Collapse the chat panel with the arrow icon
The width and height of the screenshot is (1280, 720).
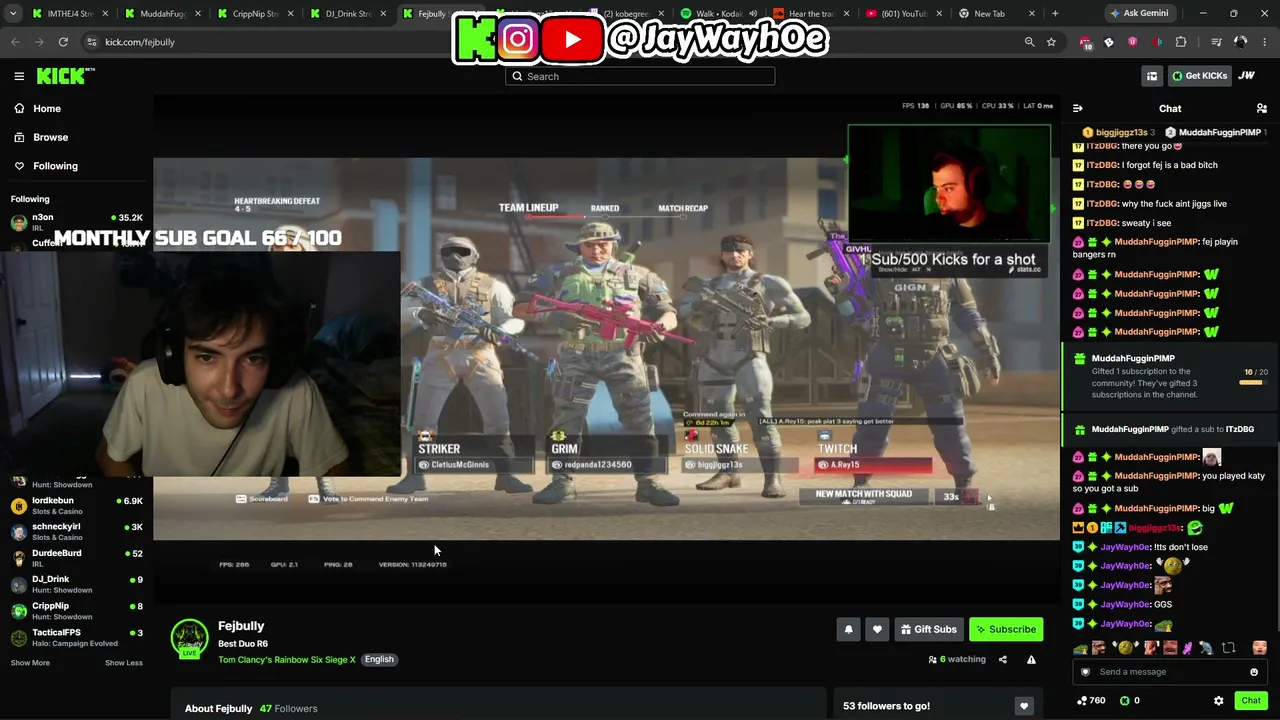[x=1078, y=108]
